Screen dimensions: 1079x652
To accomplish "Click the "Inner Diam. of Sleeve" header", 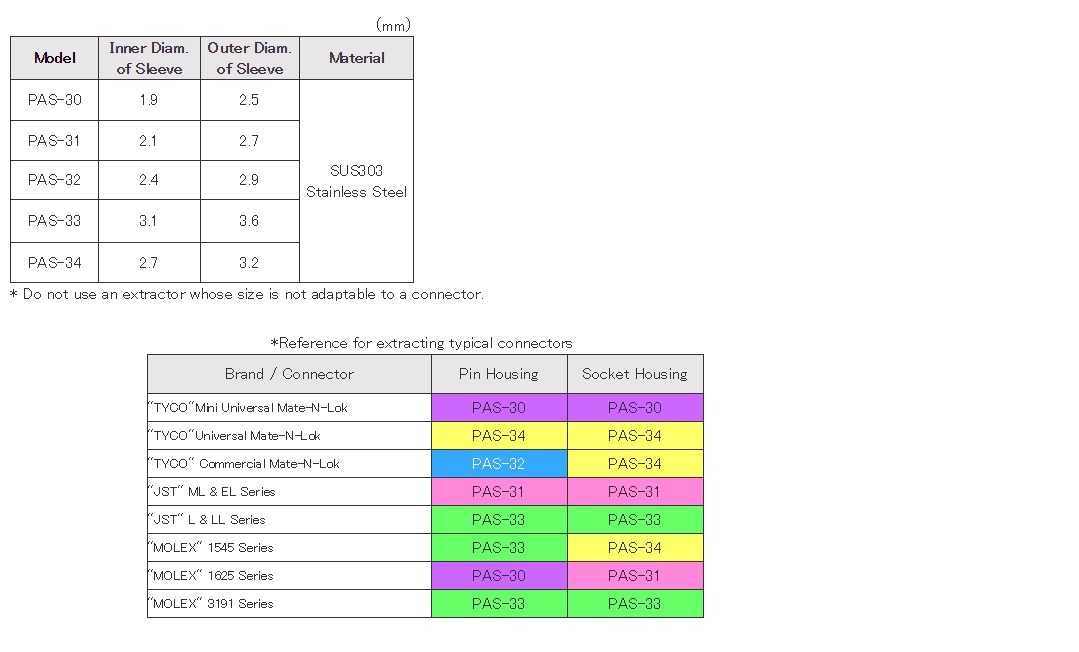I will (149, 59).
